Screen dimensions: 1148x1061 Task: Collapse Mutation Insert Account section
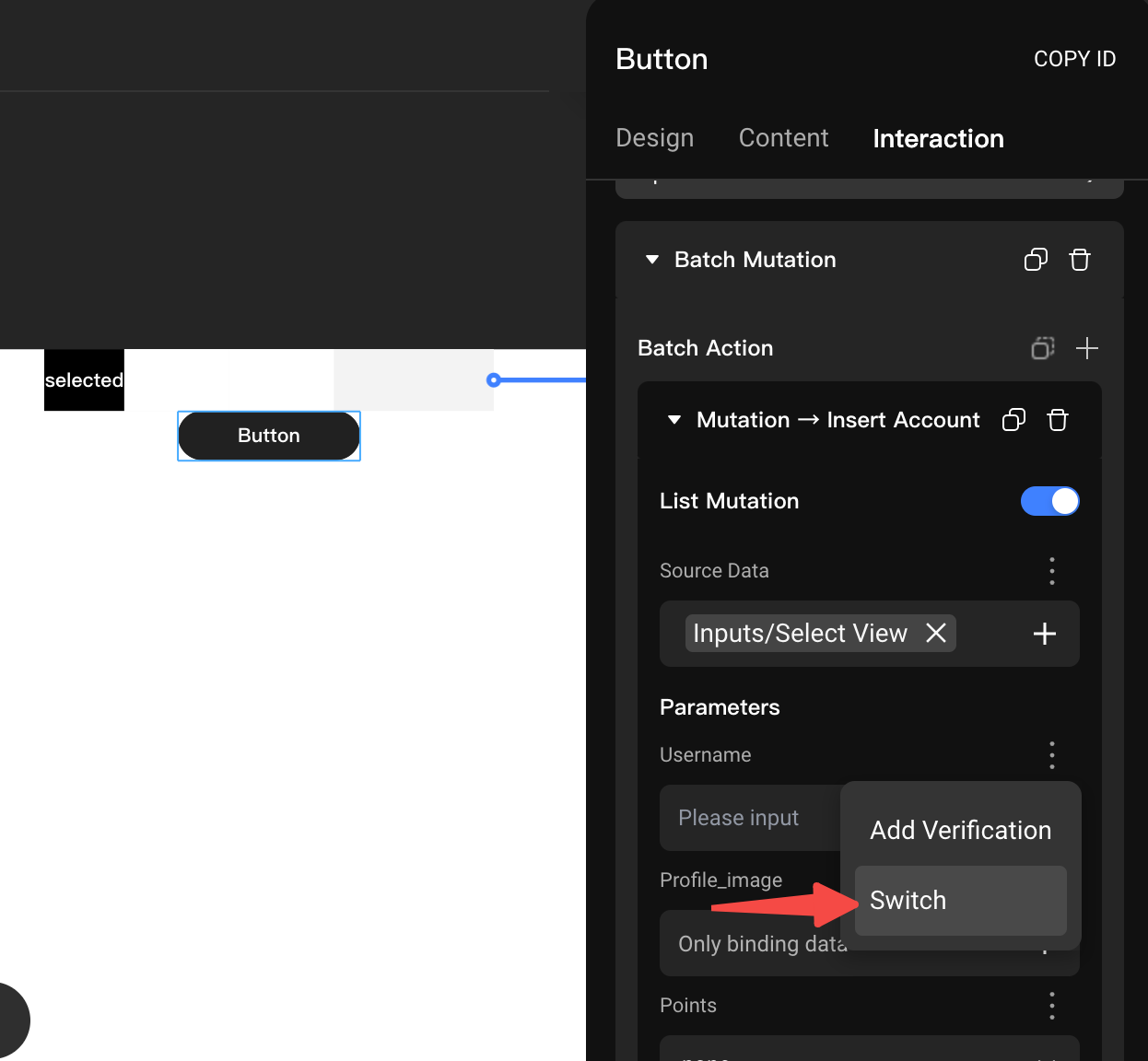tap(674, 420)
